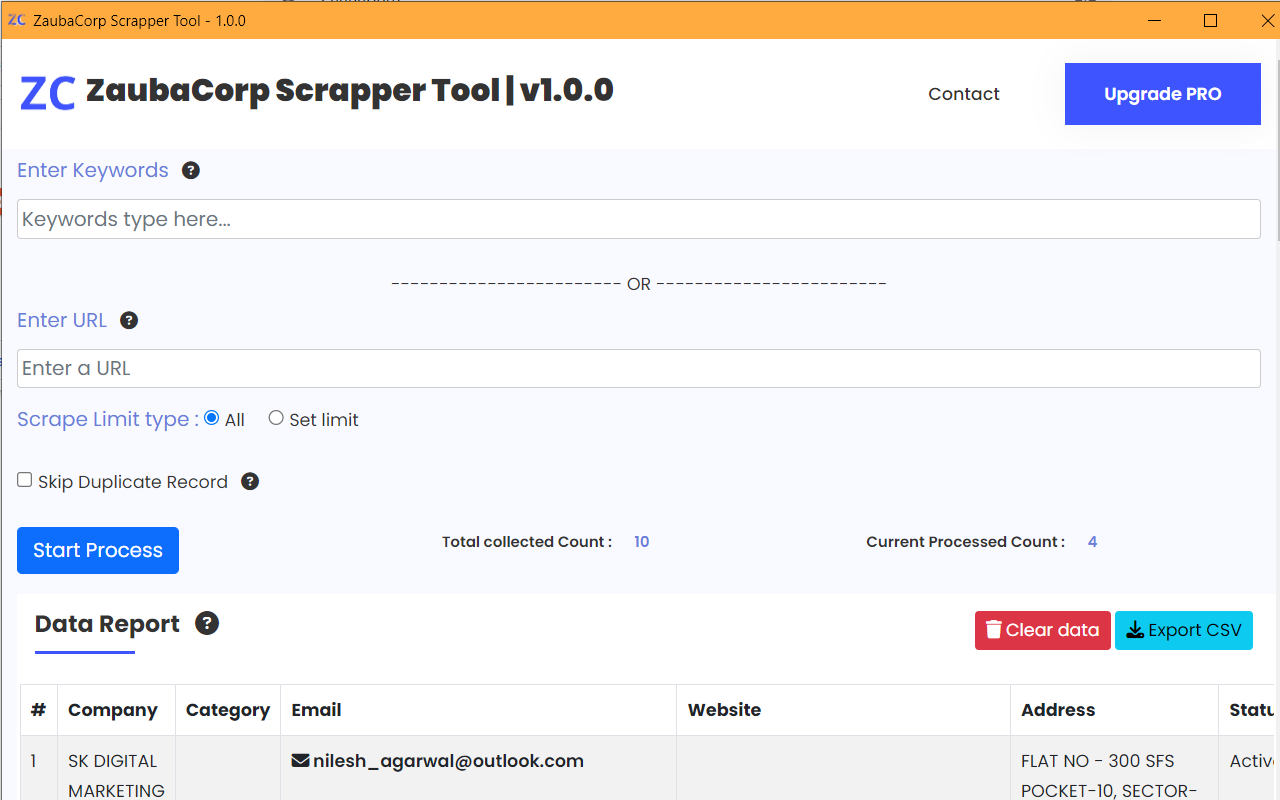Click the help icon beside Enter Keywords
The width and height of the screenshot is (1280, 800).
coord(190,170)
